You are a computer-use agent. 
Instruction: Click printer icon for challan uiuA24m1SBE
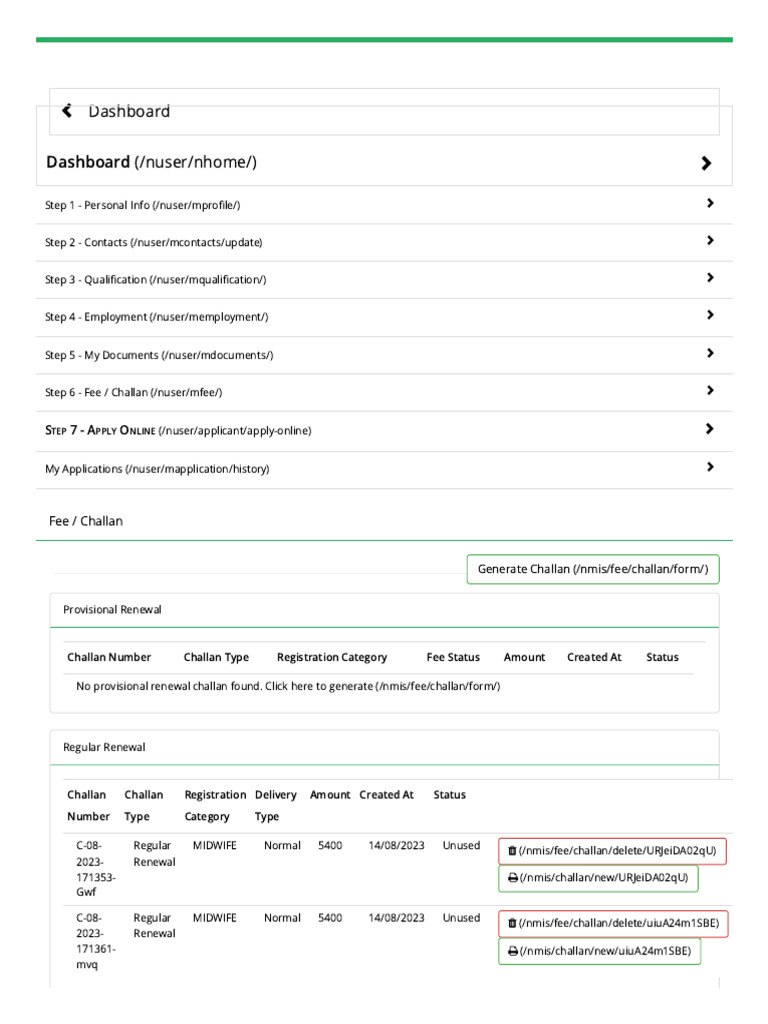click(512, 951)
